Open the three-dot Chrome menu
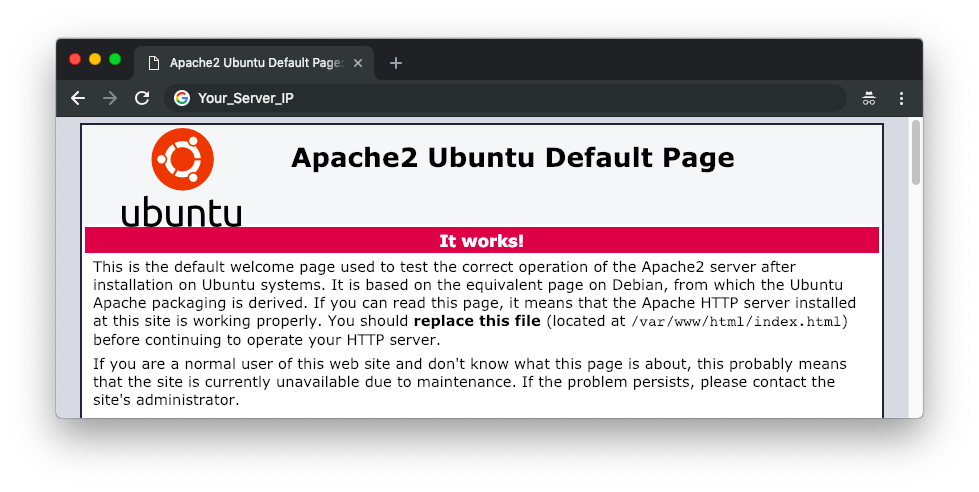The image size is (979, 492). coord(901,98)
